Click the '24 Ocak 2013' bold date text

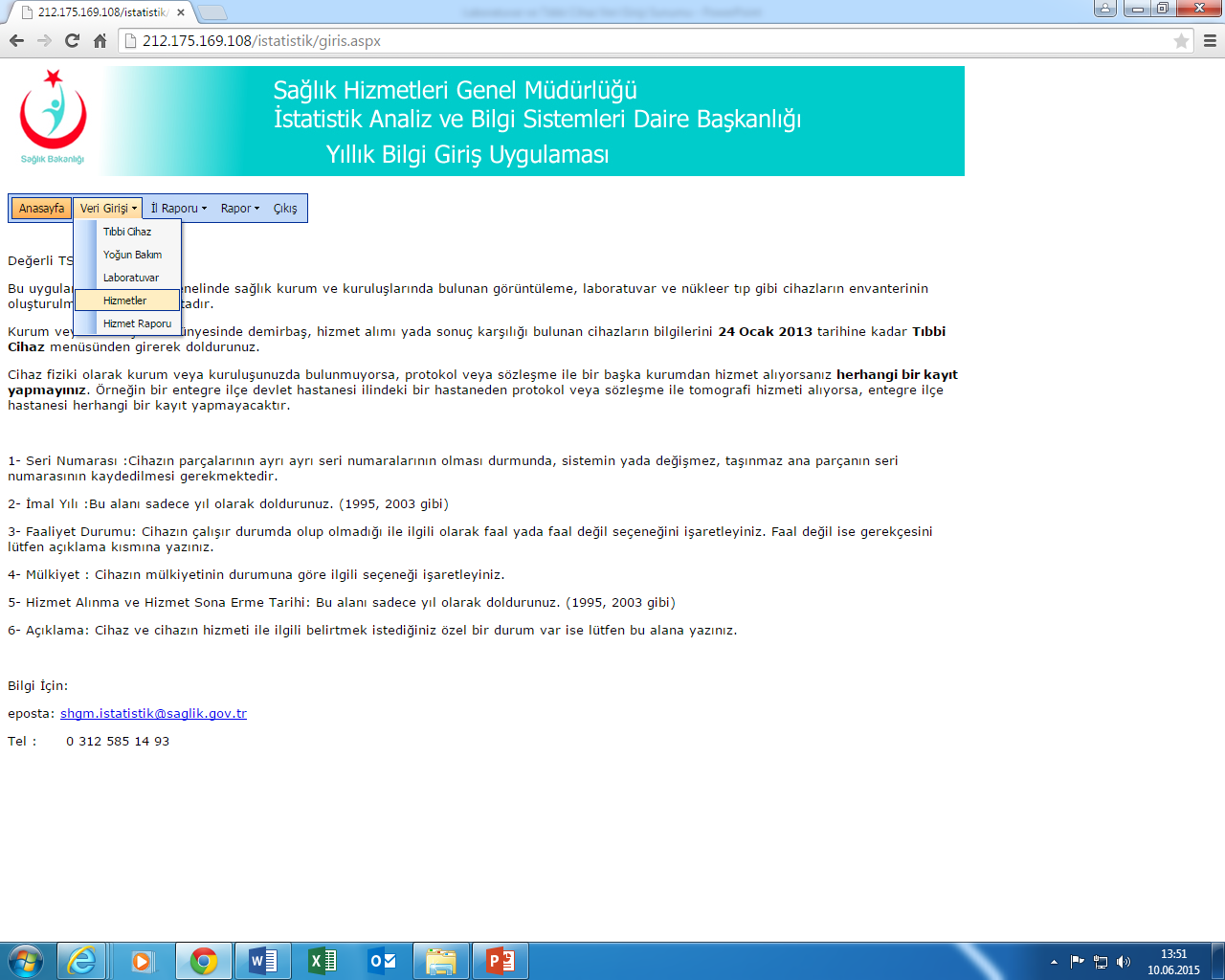coord(765,332)
